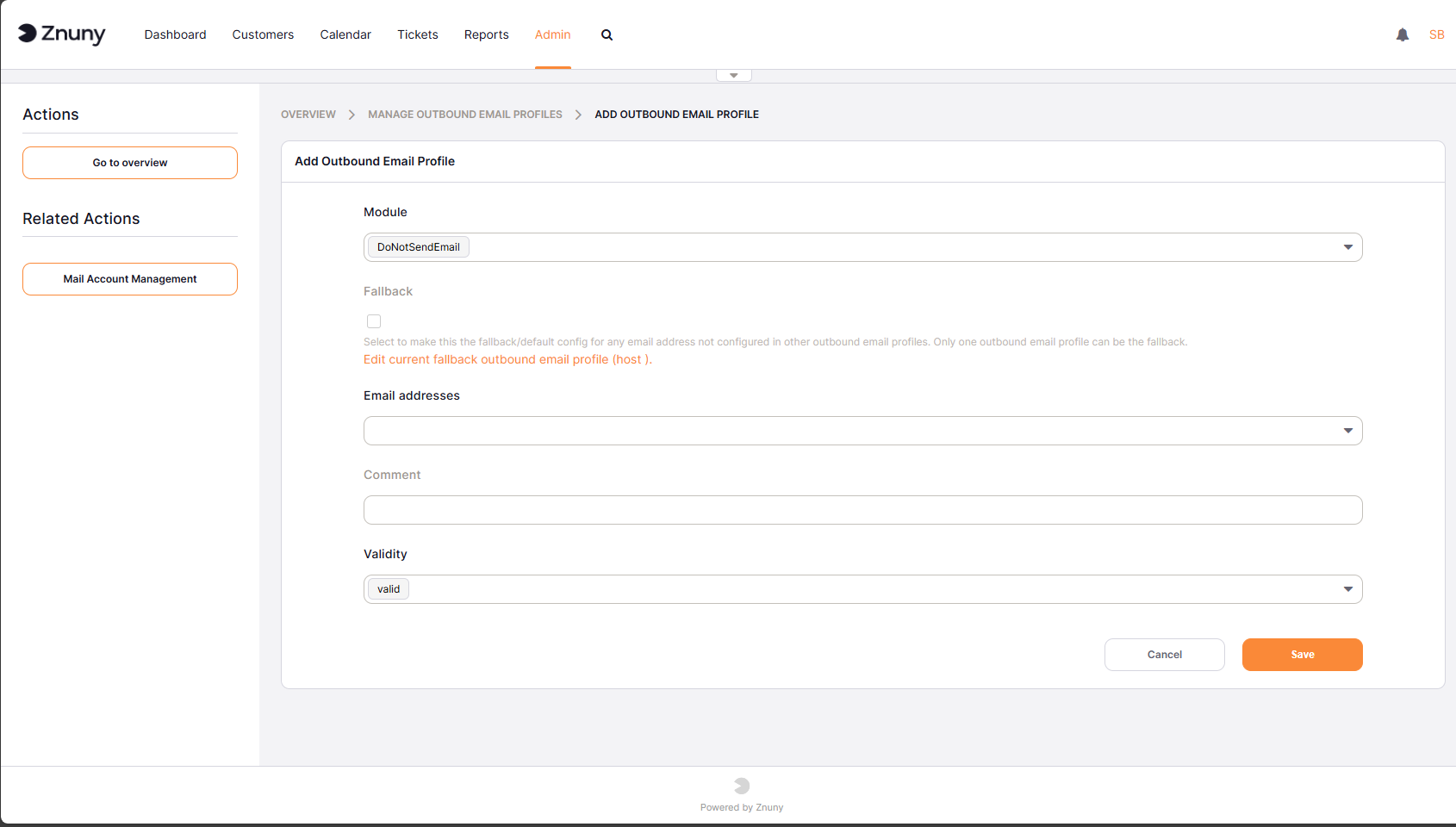The height and width of the screenshot is (827, 1456).
Task: Open the Dashboard menu
Action: (175, 35)
